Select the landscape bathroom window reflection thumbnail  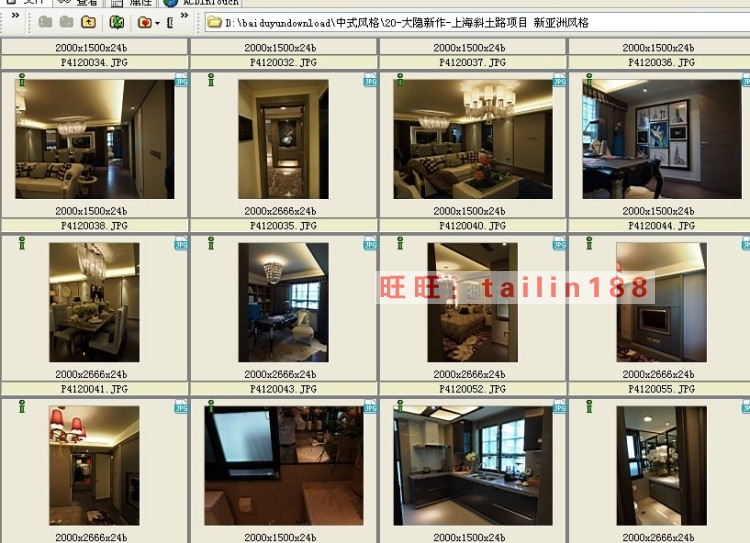(x=284, y=466)
